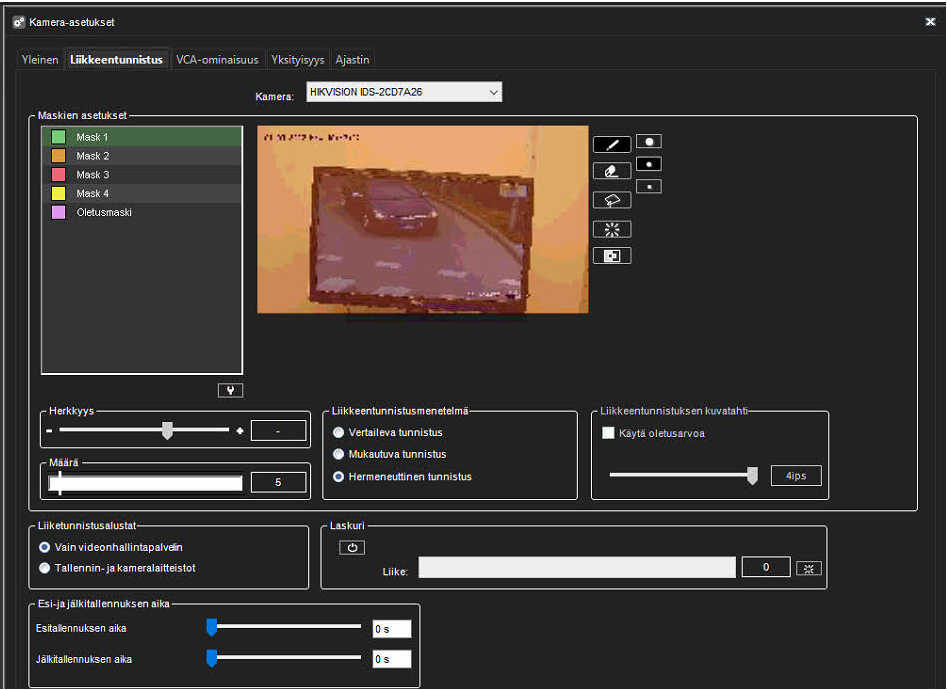
Task: Select the smallest brush size
Action: click(x=649, y=186)
